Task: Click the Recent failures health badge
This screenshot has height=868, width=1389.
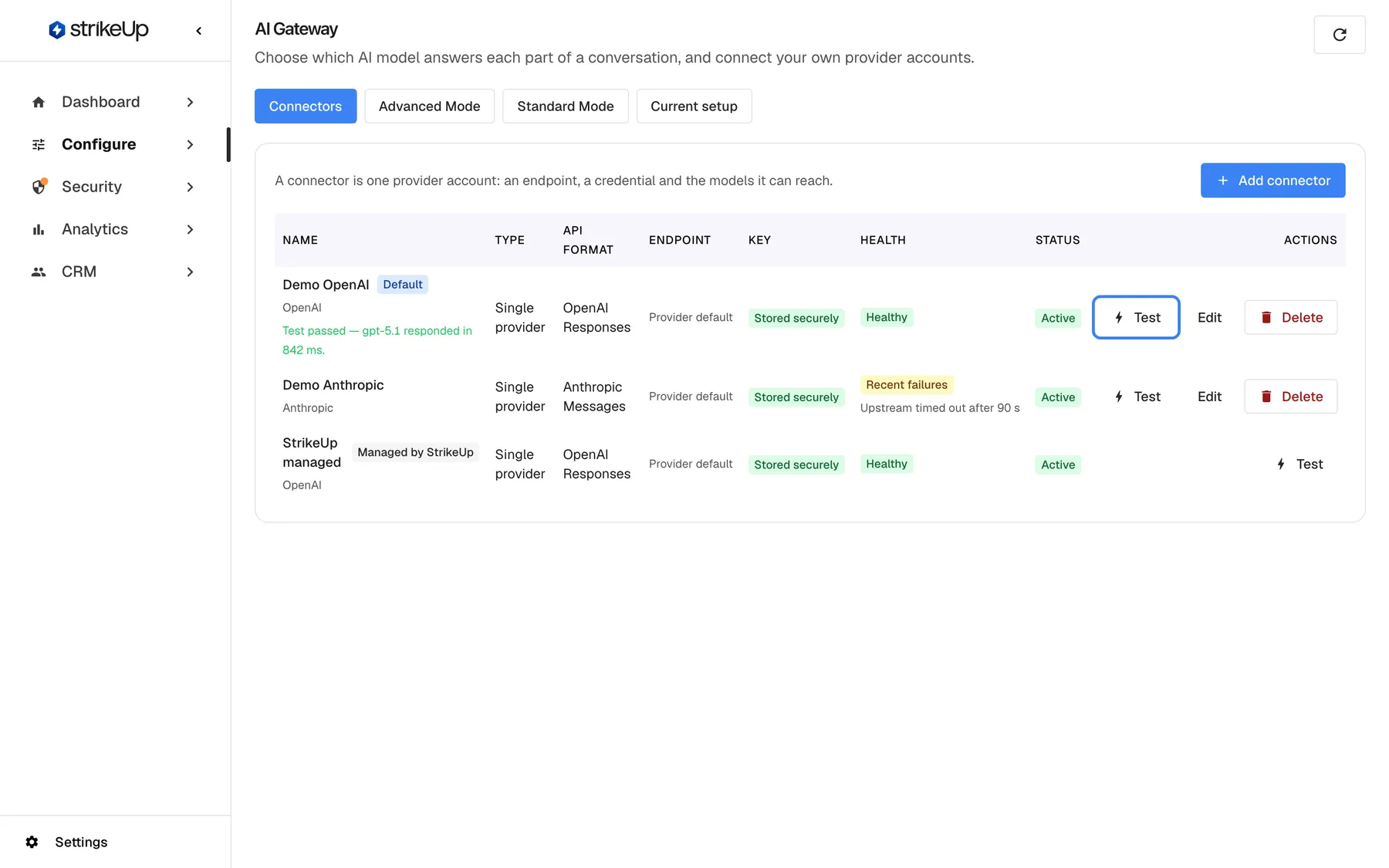Action: [x=907, y=384]
